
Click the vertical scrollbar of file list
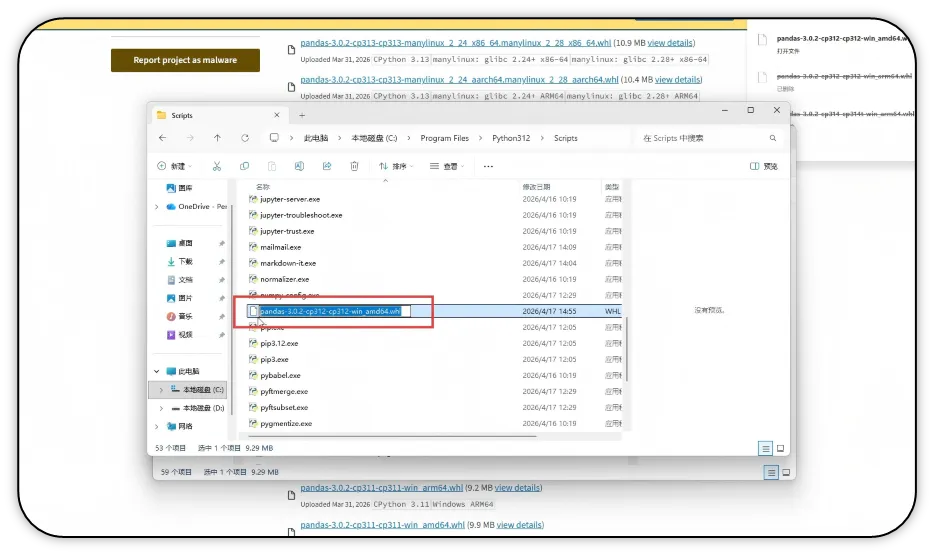pos(627,349)
